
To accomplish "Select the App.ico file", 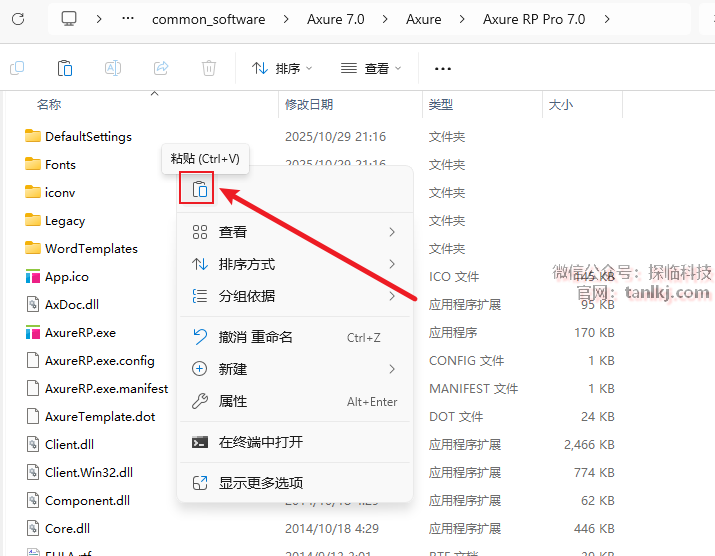I will (x=67, y=277).
